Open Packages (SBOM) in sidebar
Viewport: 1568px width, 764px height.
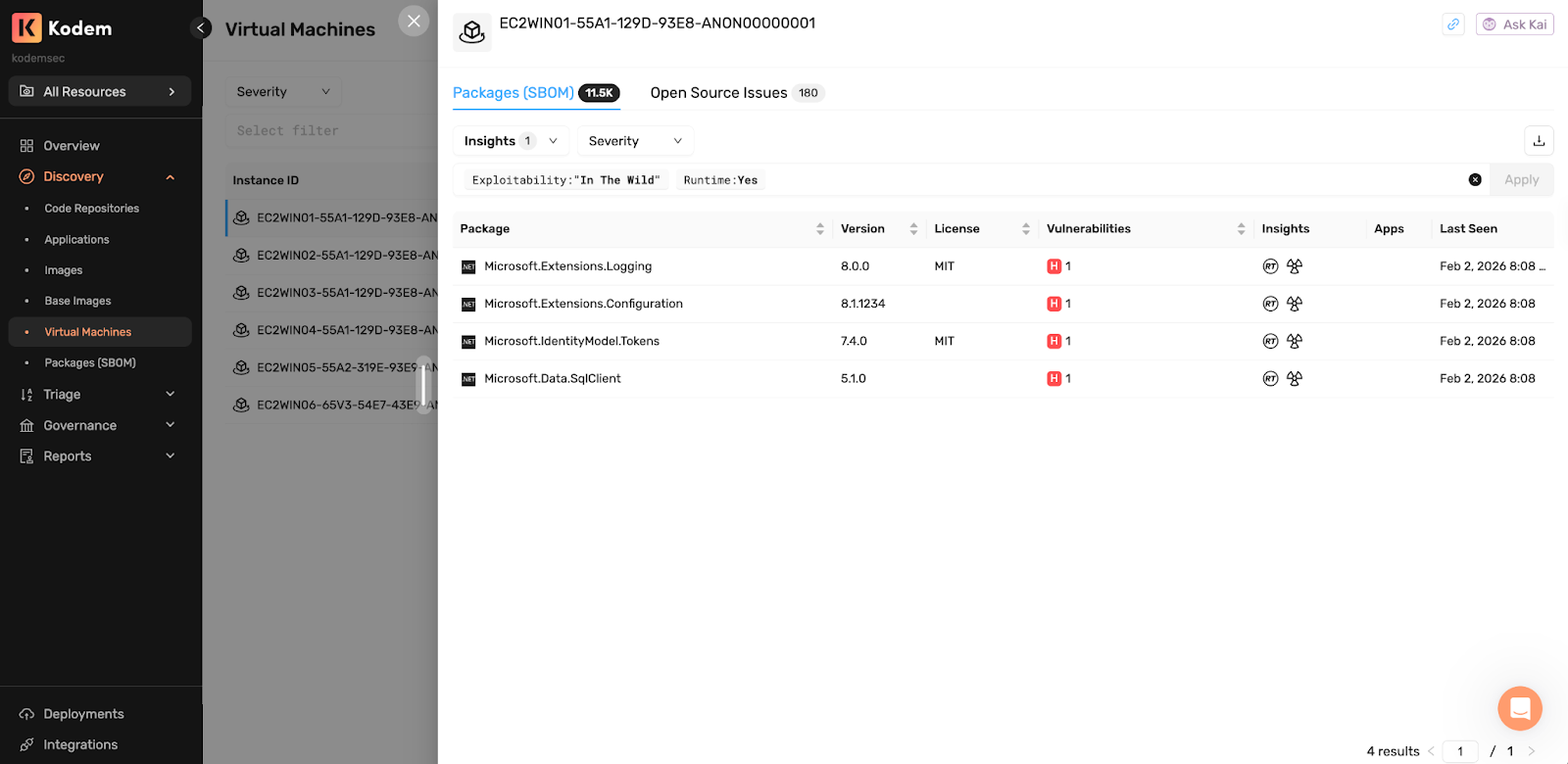click(90, 363)
